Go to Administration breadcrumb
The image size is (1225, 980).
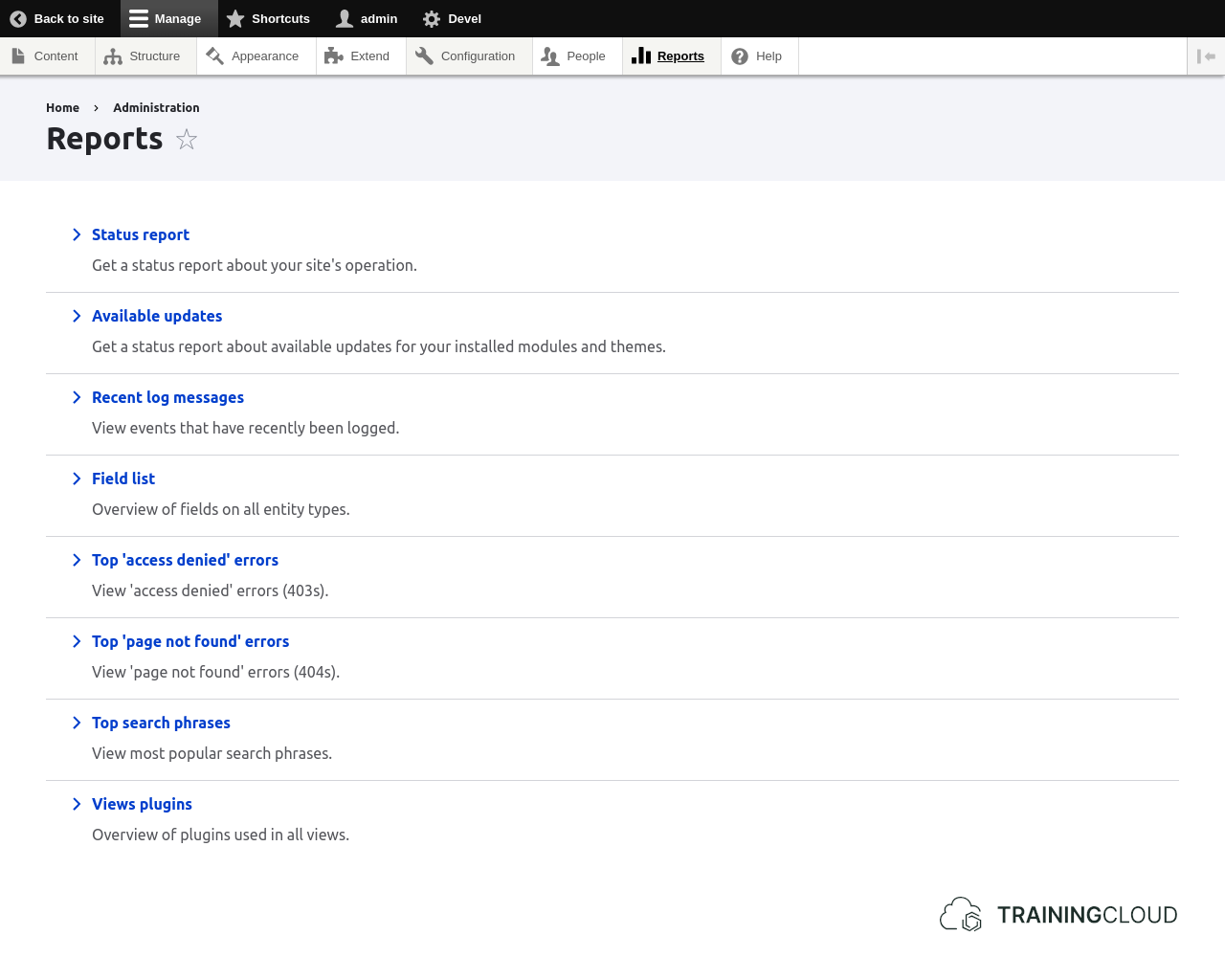pos(156,108)
